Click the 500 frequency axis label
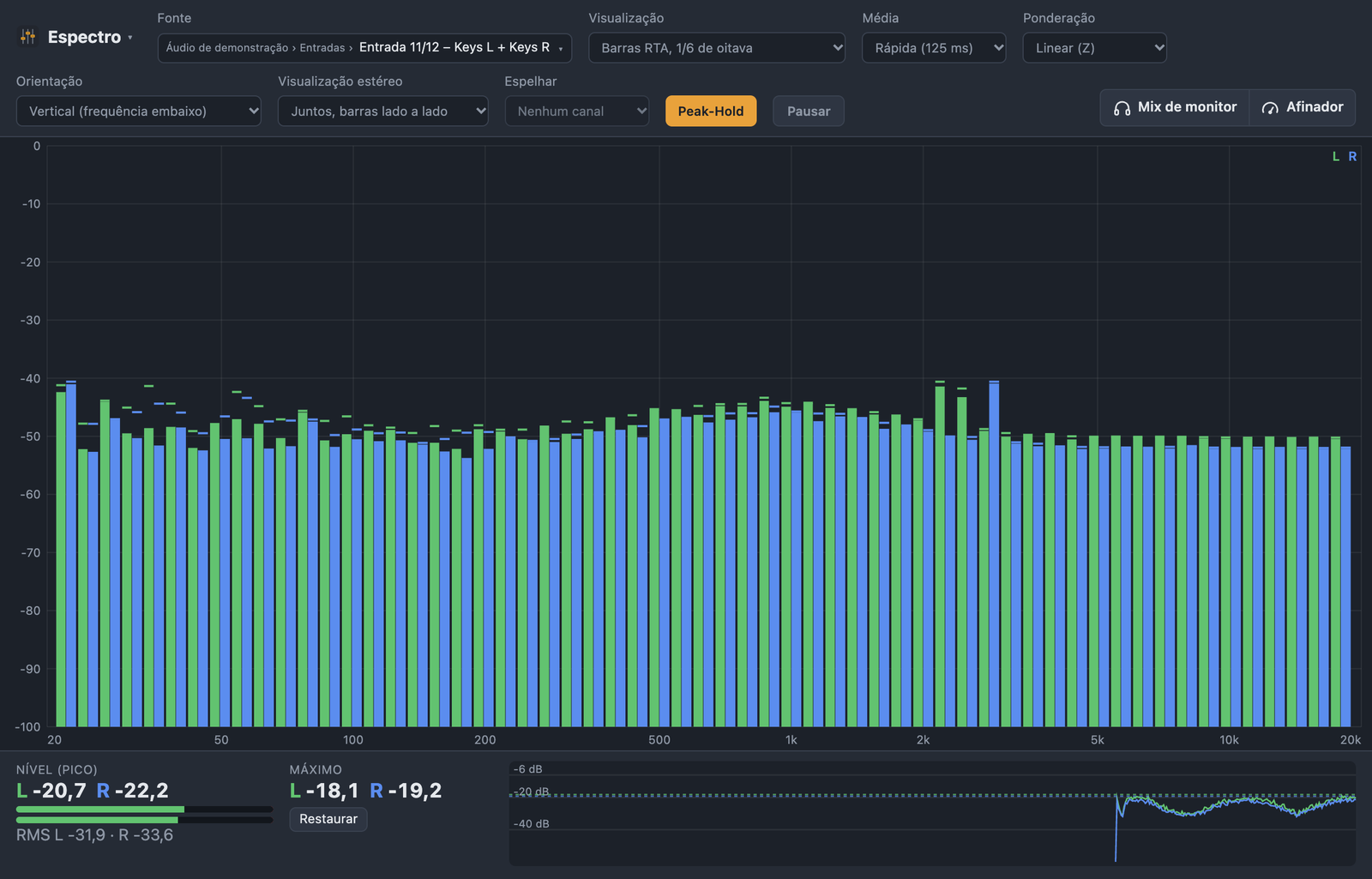This screenshot has height=879, width=1372. coord(659,740)
